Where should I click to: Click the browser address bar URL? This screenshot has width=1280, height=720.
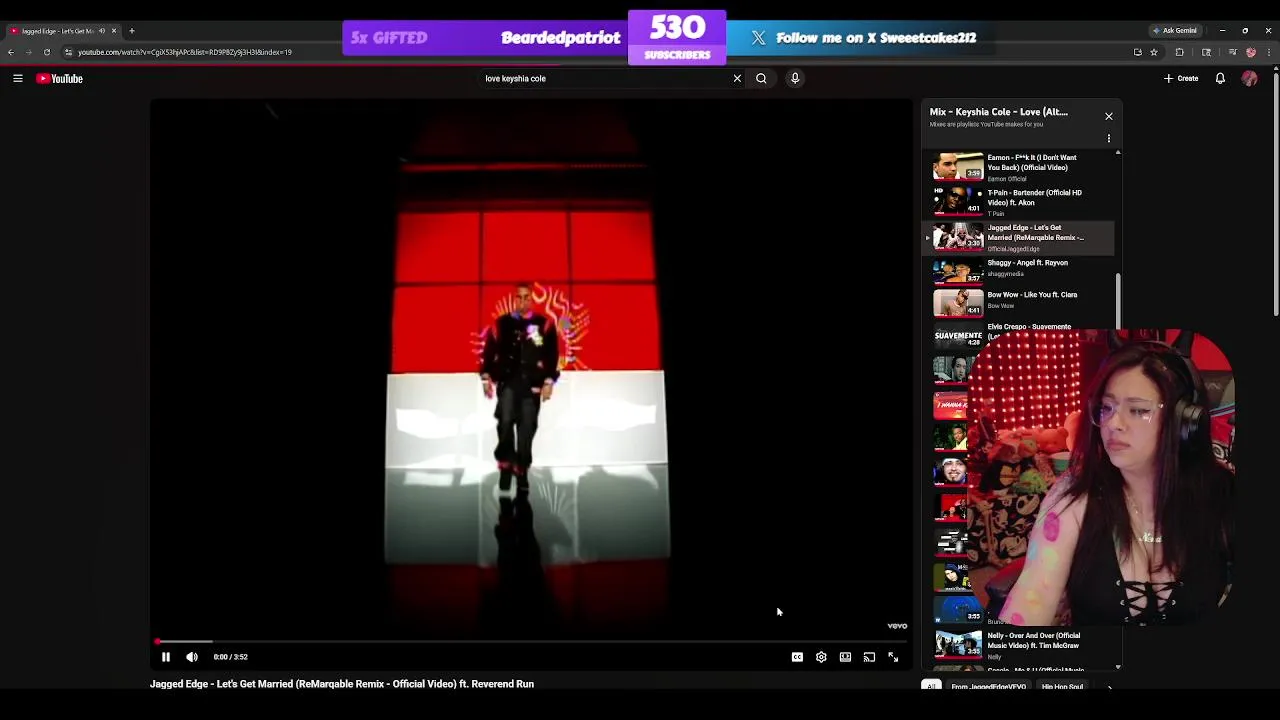tap(185, 52)
